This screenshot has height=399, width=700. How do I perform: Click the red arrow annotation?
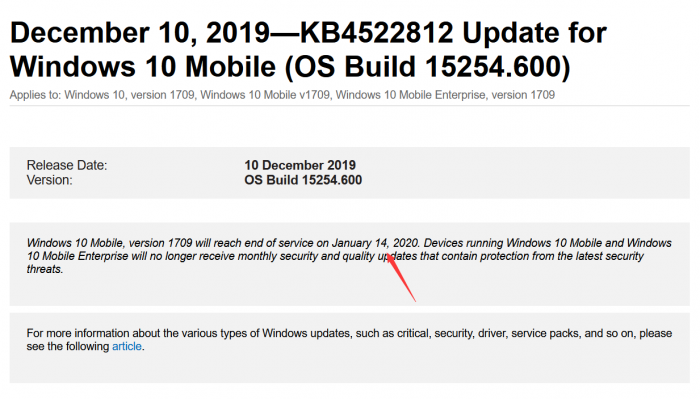pyautogui.click(x=400, y=277)
